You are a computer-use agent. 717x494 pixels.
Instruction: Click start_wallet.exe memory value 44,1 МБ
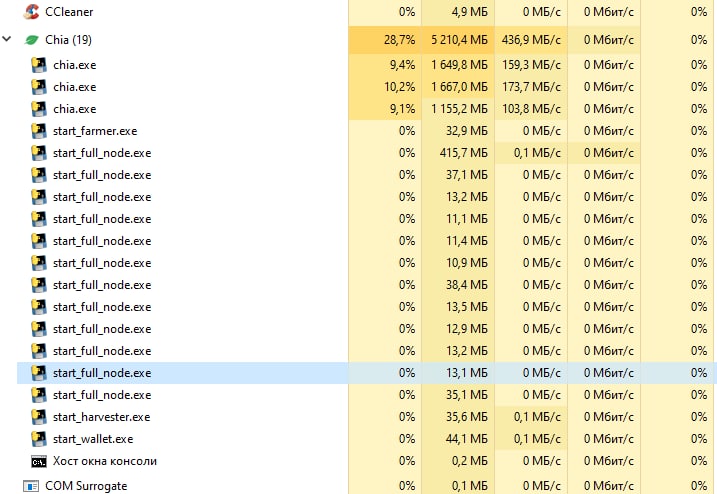(467, 439)
